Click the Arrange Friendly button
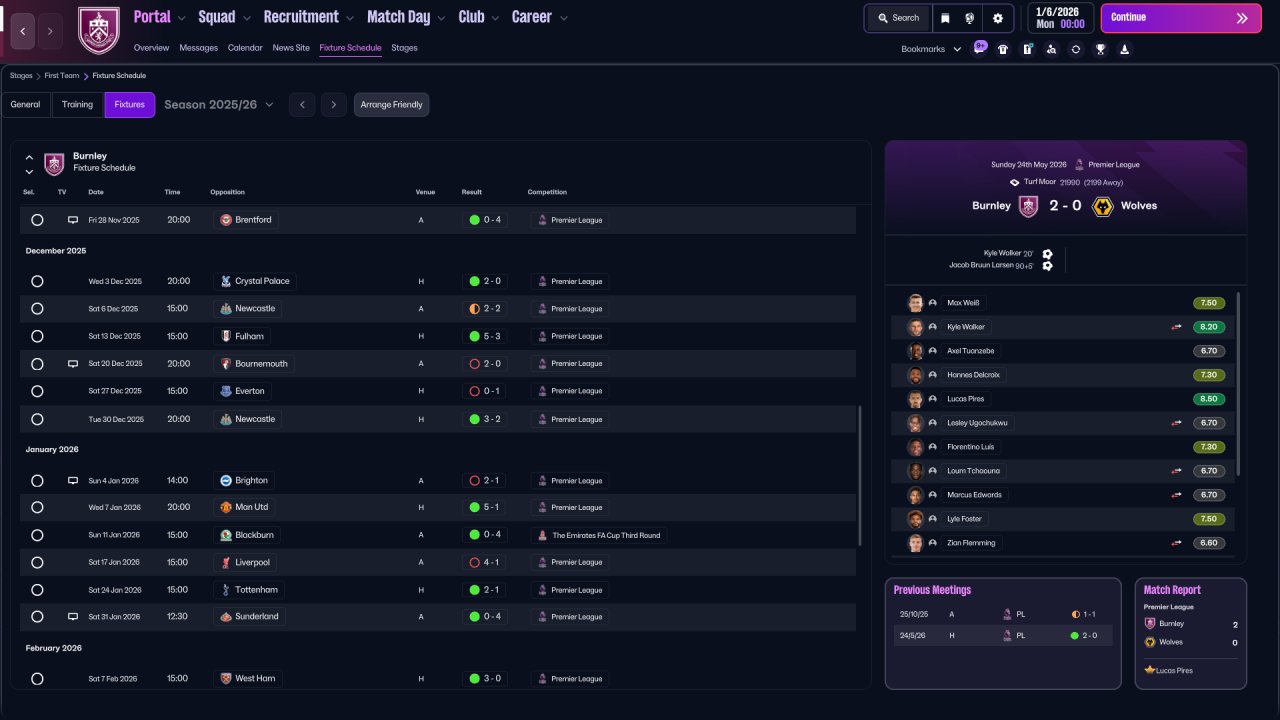This screenshot has height=720, width=1280. (x=391, y=105)
